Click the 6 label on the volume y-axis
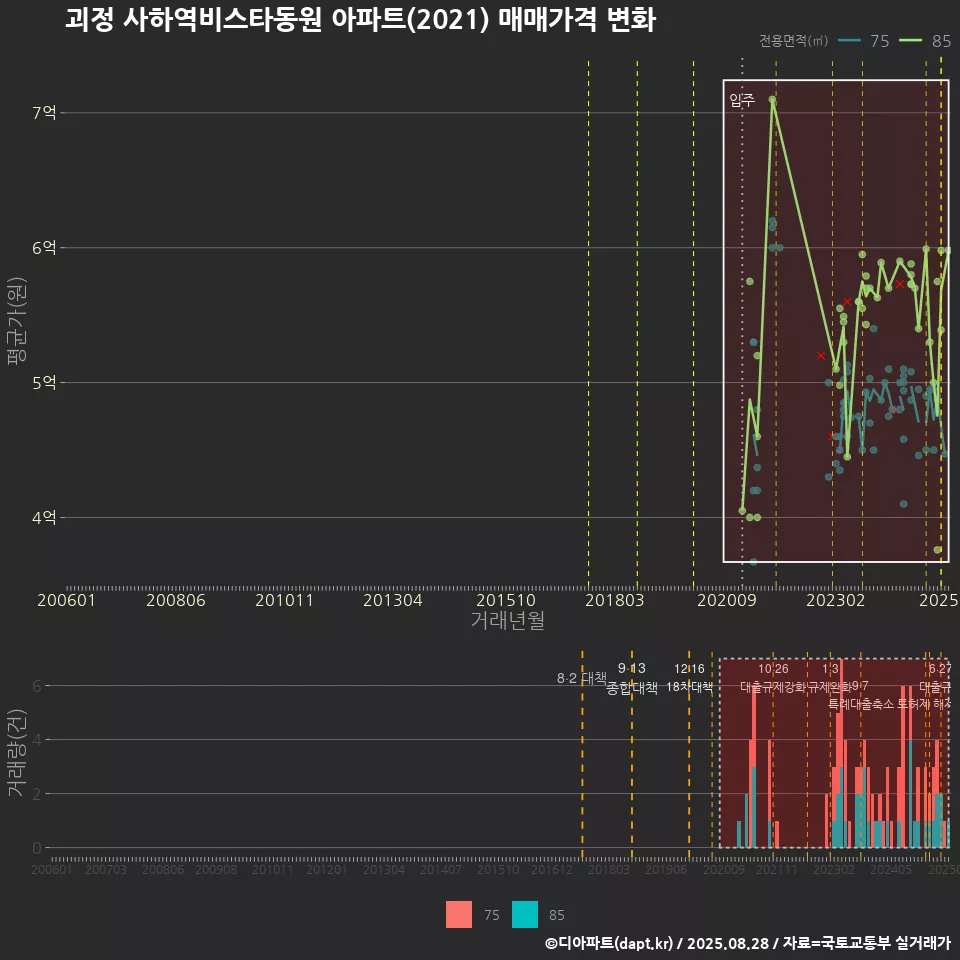This screenshot has width=960, height=960. tap(37, 686)
